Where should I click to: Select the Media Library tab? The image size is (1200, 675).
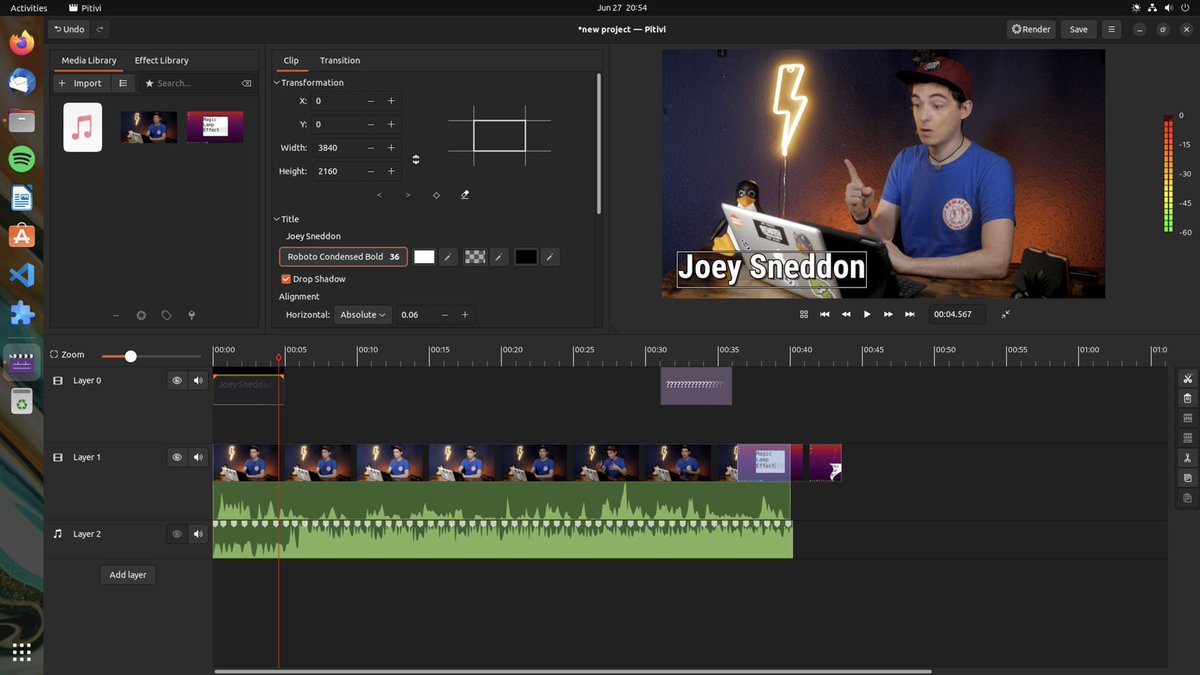(89, 60)
